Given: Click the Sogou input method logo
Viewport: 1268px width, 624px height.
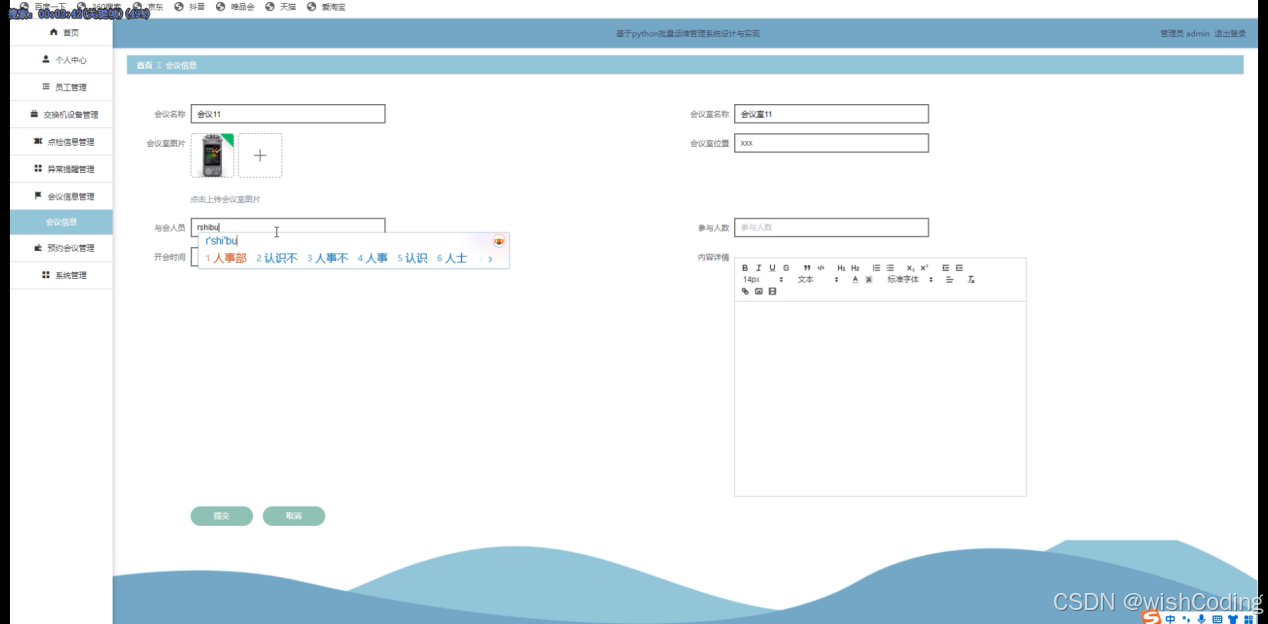Looking at the screenshot, I should [x=1151, y=618].
